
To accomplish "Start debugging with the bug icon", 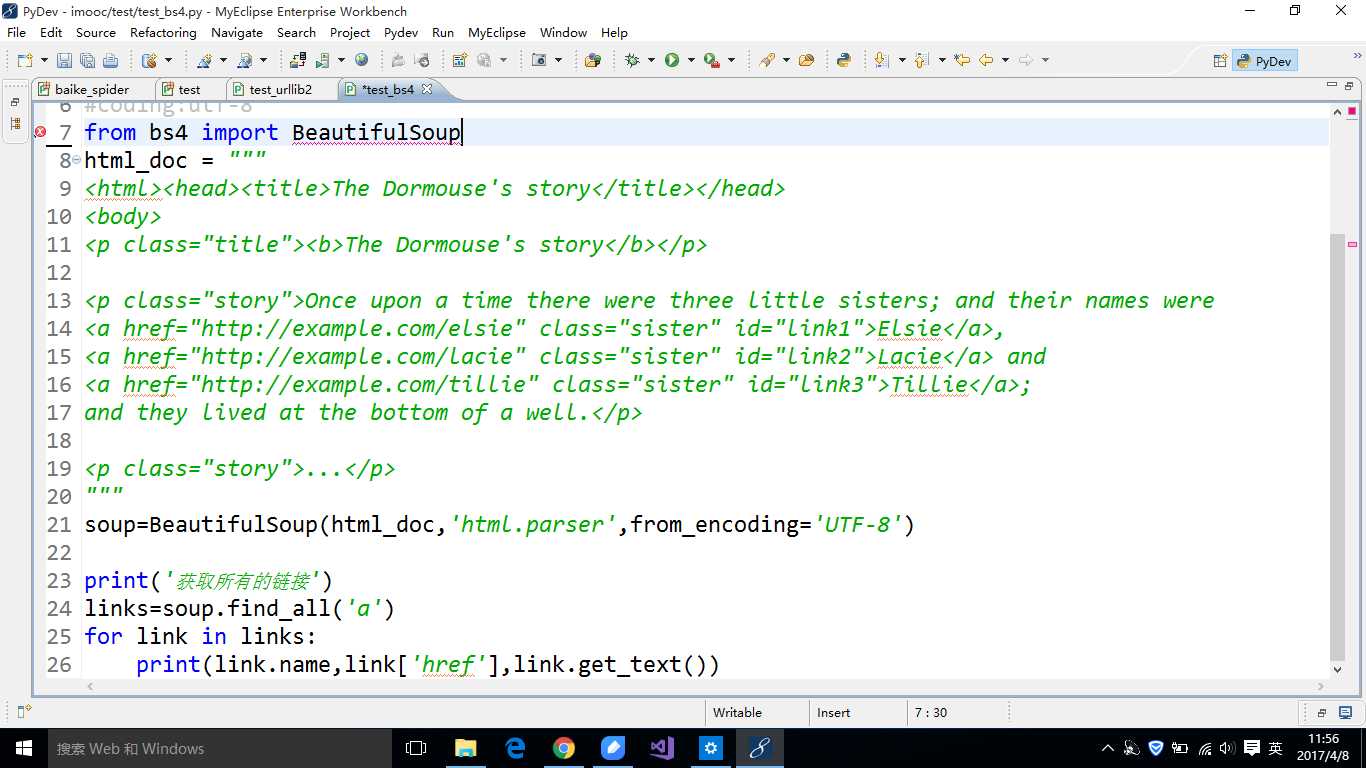I will [632, 61].
